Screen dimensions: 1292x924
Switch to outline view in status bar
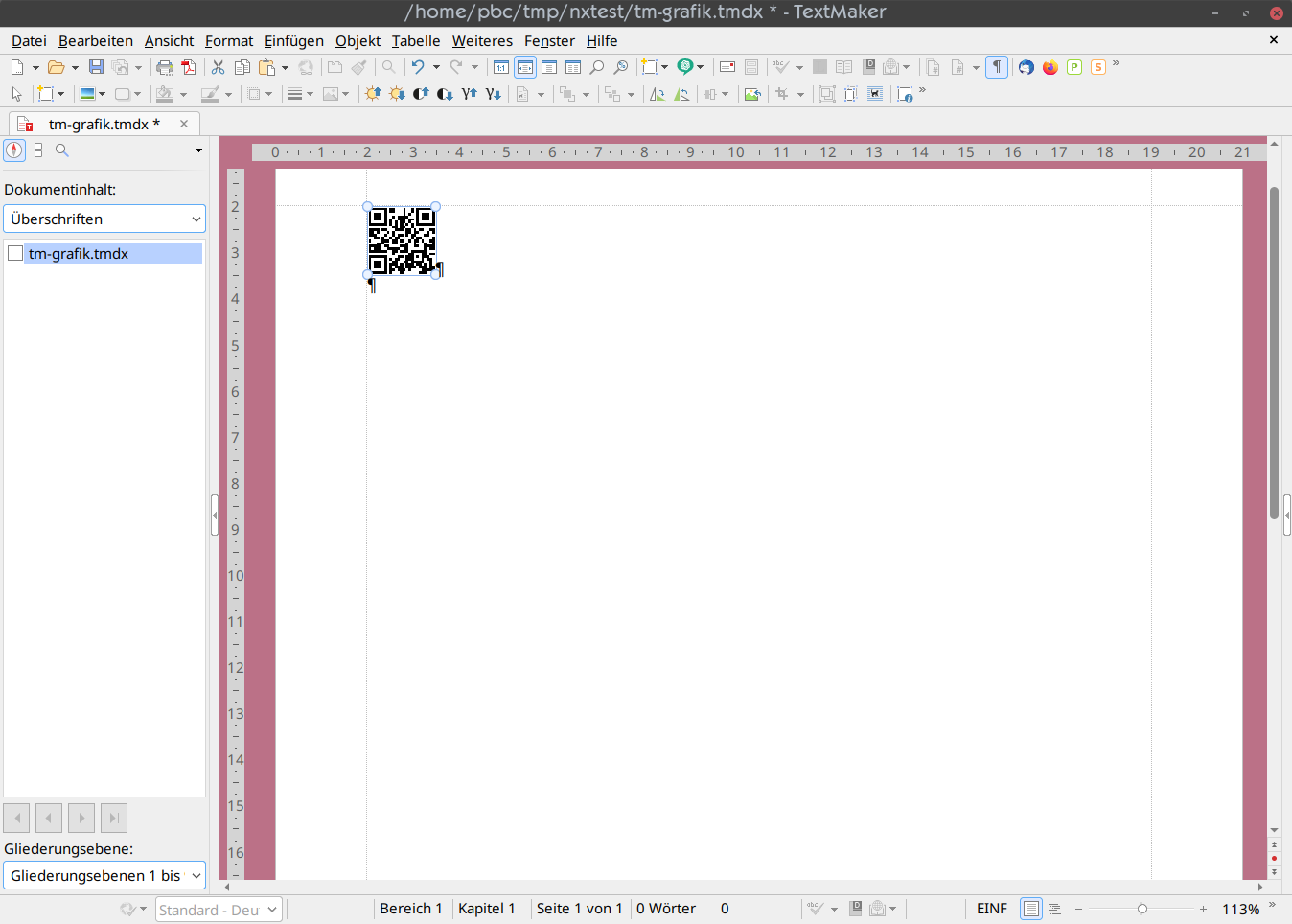pyautogui.click(x=1055, y=909)
